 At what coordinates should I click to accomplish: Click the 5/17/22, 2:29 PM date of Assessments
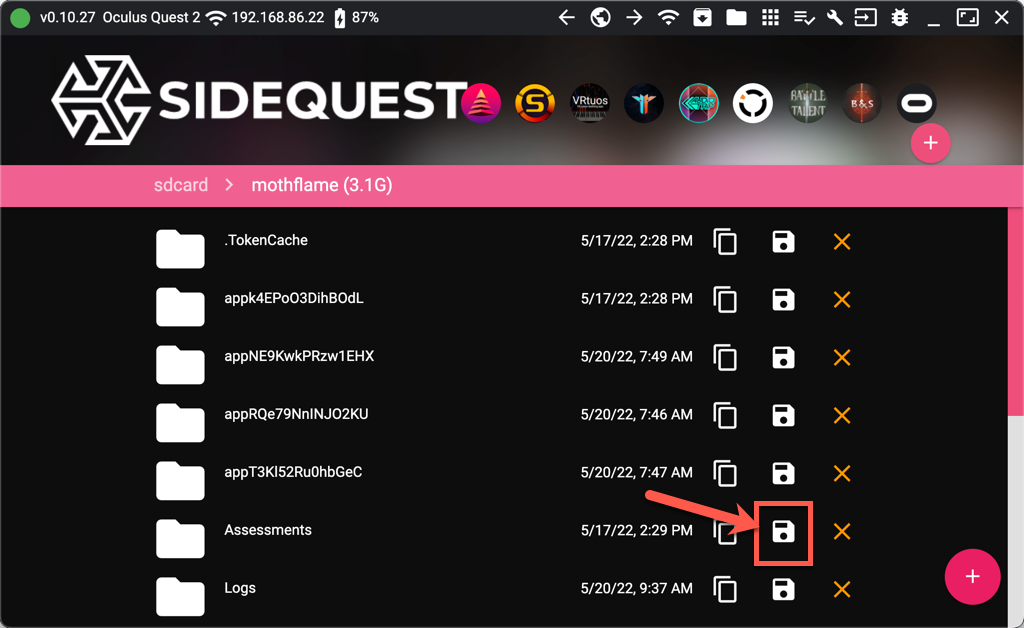coord(636,531)
